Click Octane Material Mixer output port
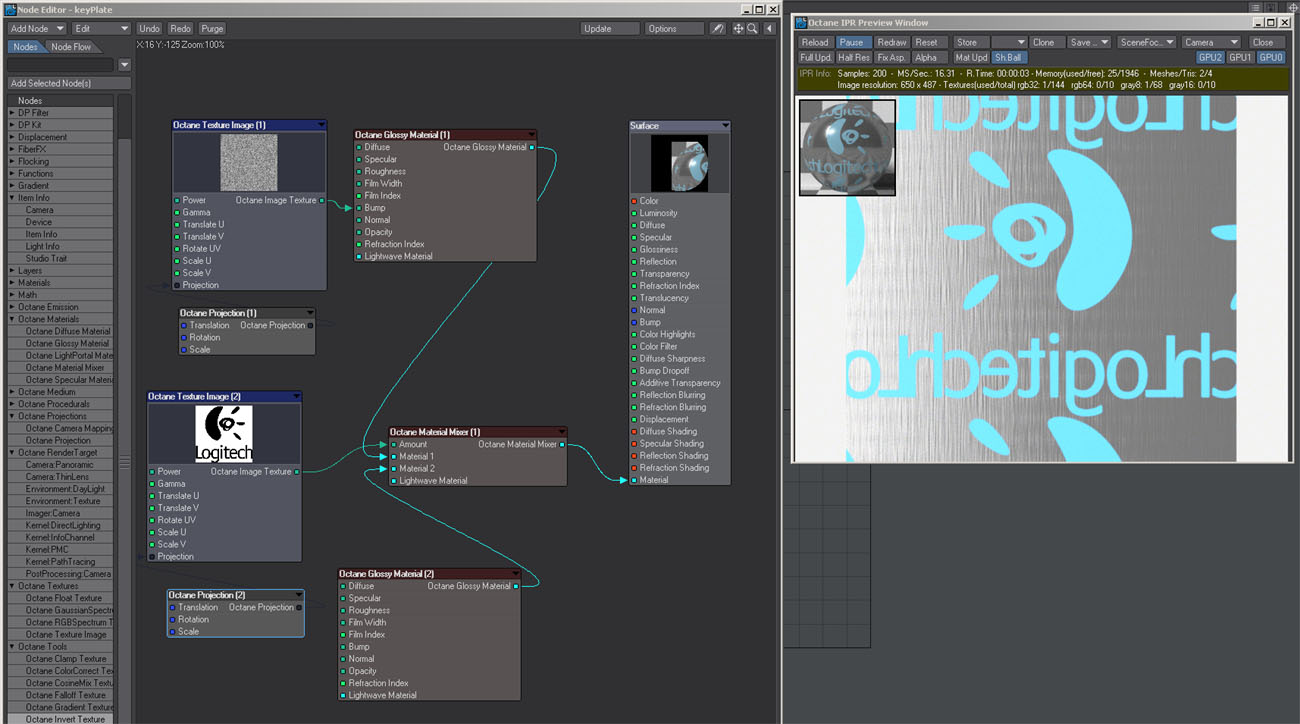1300x724 pixels. click(563, 444)
